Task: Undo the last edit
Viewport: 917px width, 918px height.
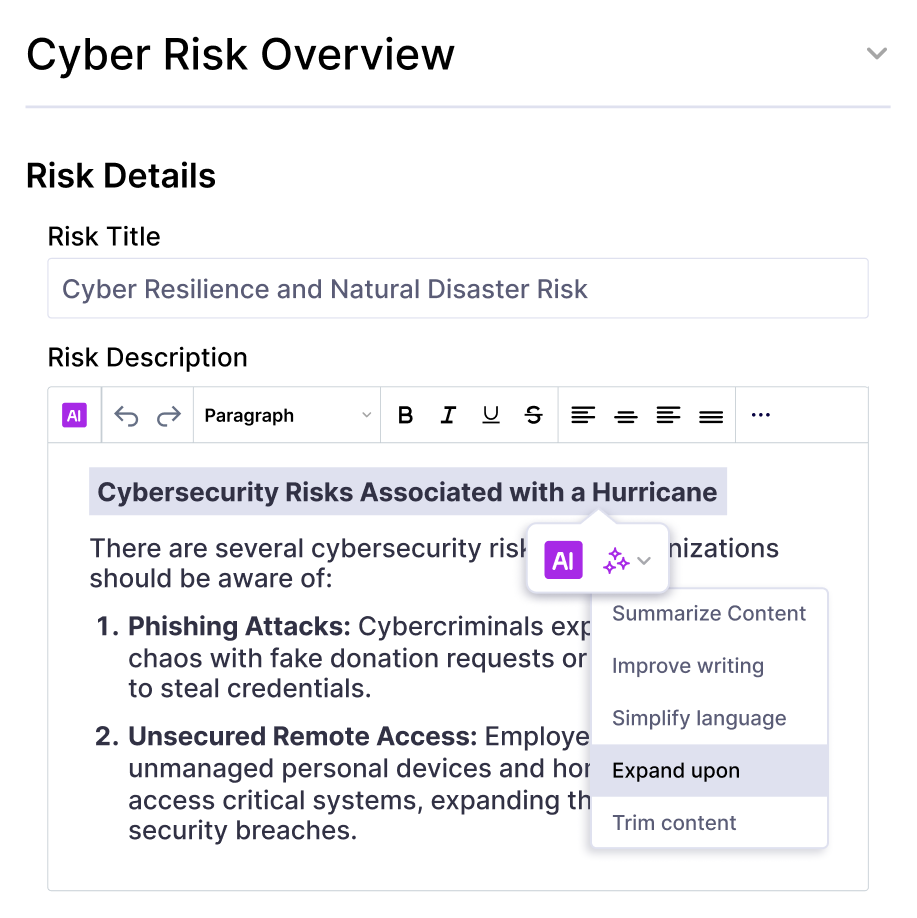Action: click(126, 416)
